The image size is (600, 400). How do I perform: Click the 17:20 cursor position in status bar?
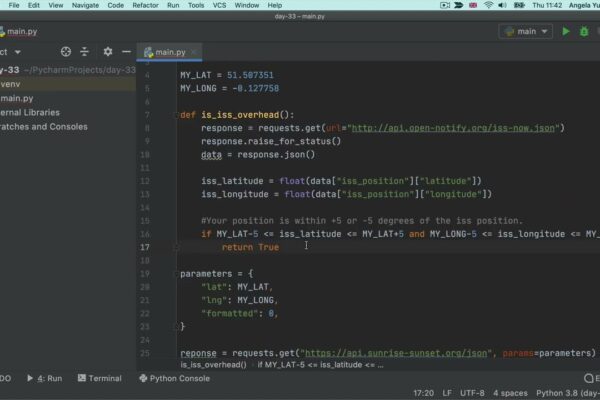pyautogui.click(x=424, y=393)
